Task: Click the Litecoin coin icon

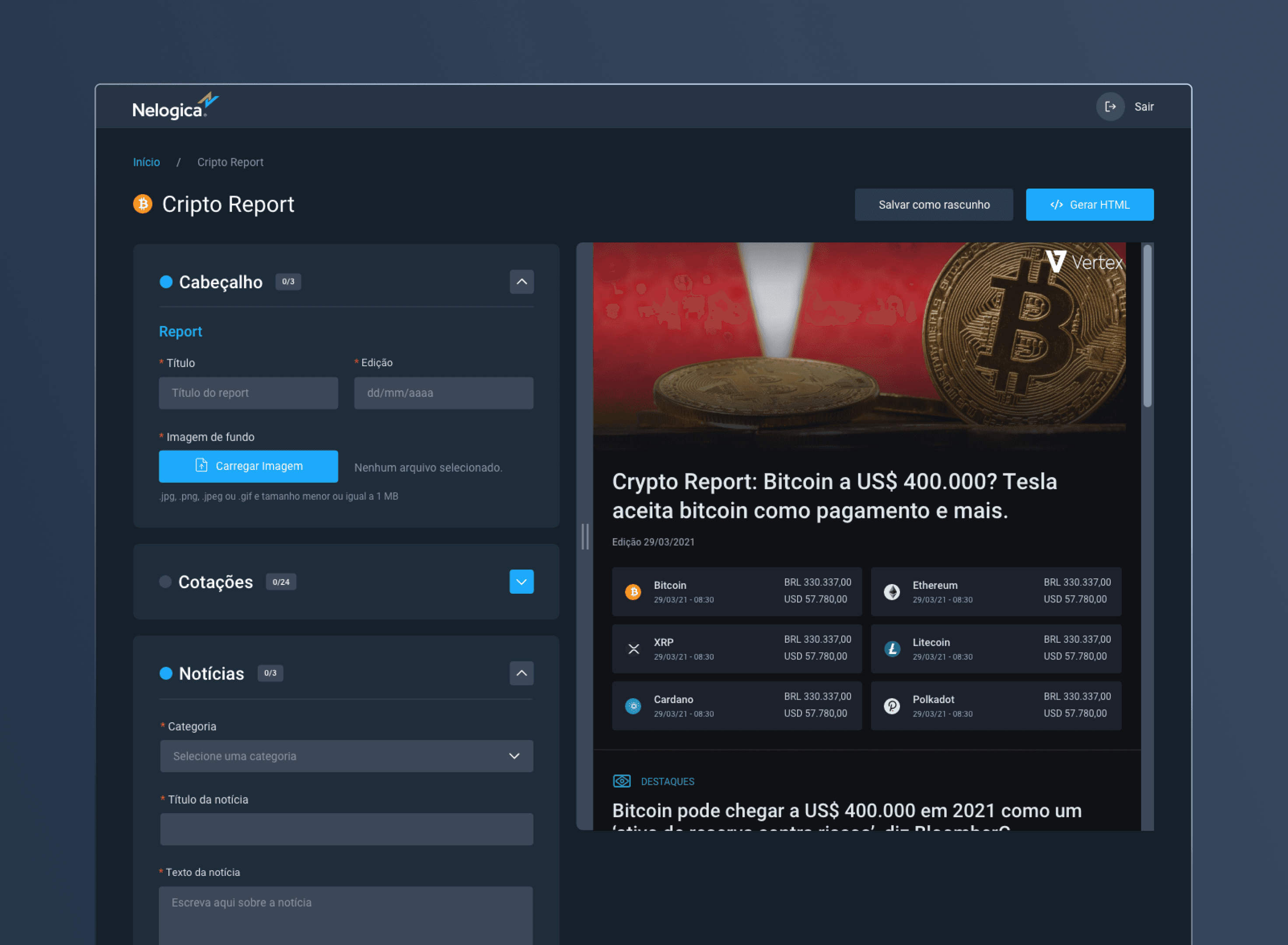Action: (x=892, y=649)
